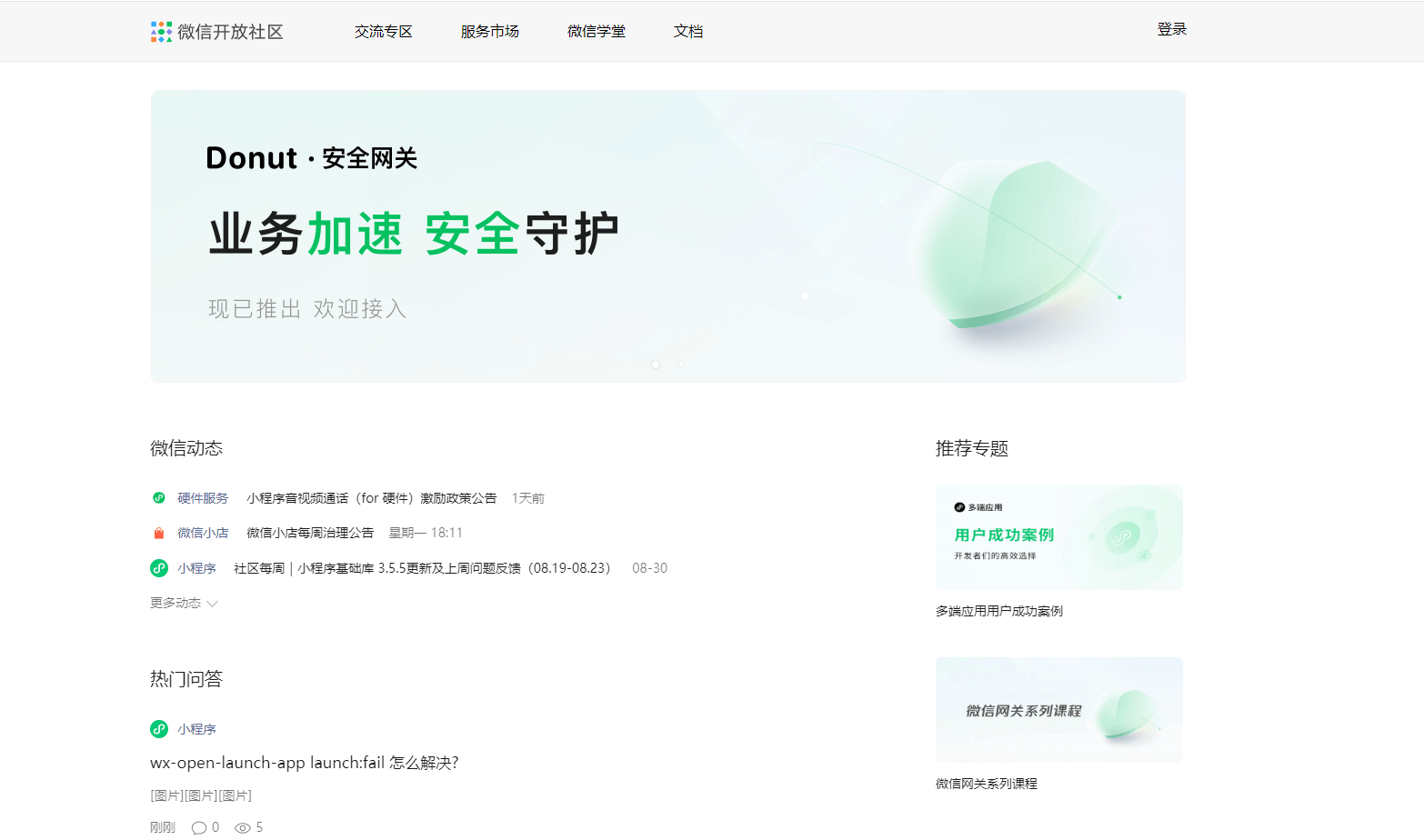Open the 微信学堂 menu item
The image size is (1424, 840).
pyautogui.click(x=597, y=31)
